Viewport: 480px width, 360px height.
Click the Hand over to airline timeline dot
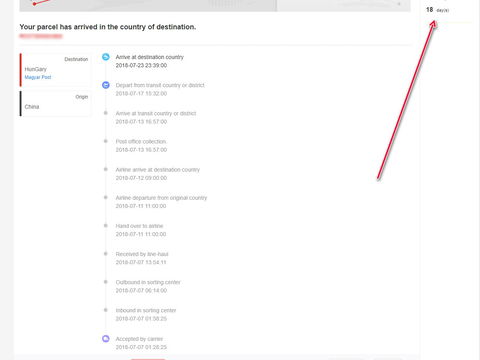point(106,226)
